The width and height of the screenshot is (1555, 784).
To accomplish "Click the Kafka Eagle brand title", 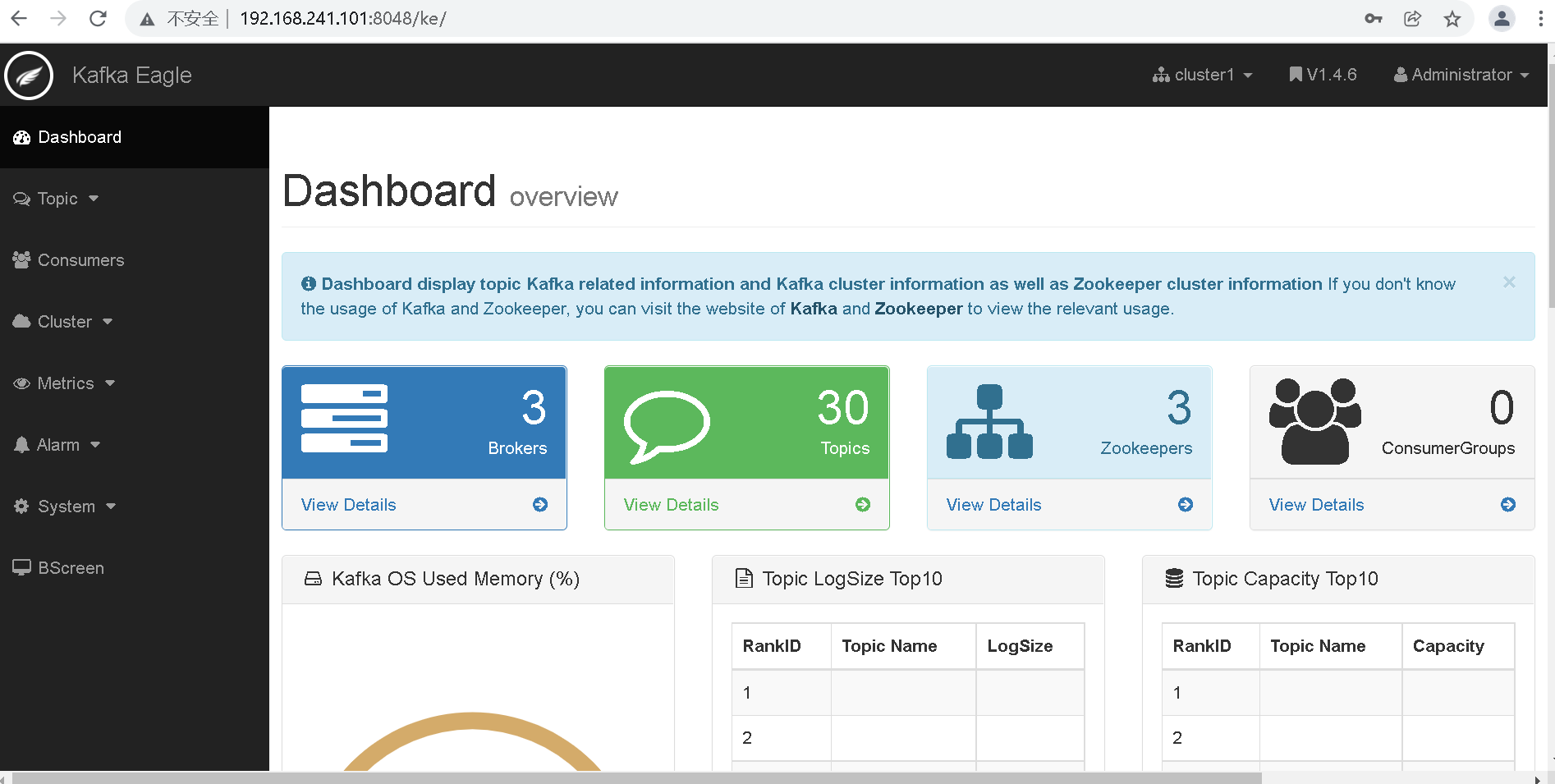I will pyautogui.click(x=132, y=76).
